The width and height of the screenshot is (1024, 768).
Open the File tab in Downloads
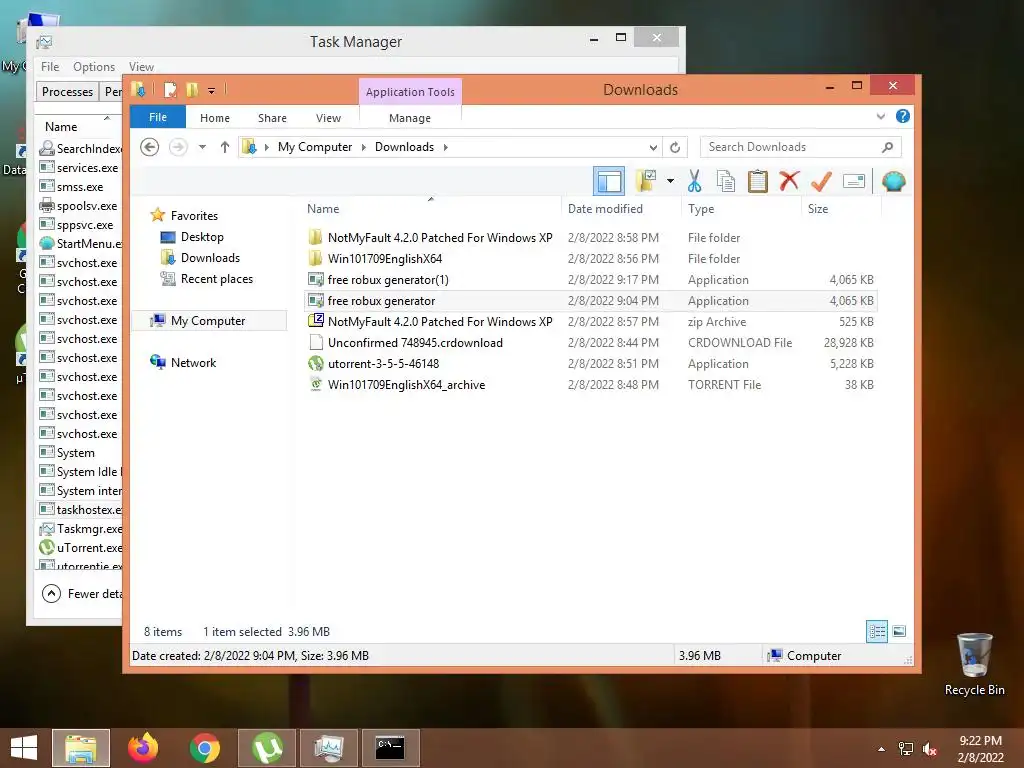click(158, 117)
